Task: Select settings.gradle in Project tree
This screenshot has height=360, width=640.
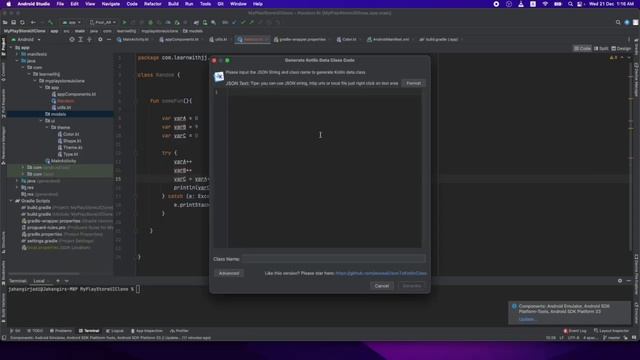Action: pos(42,241)
